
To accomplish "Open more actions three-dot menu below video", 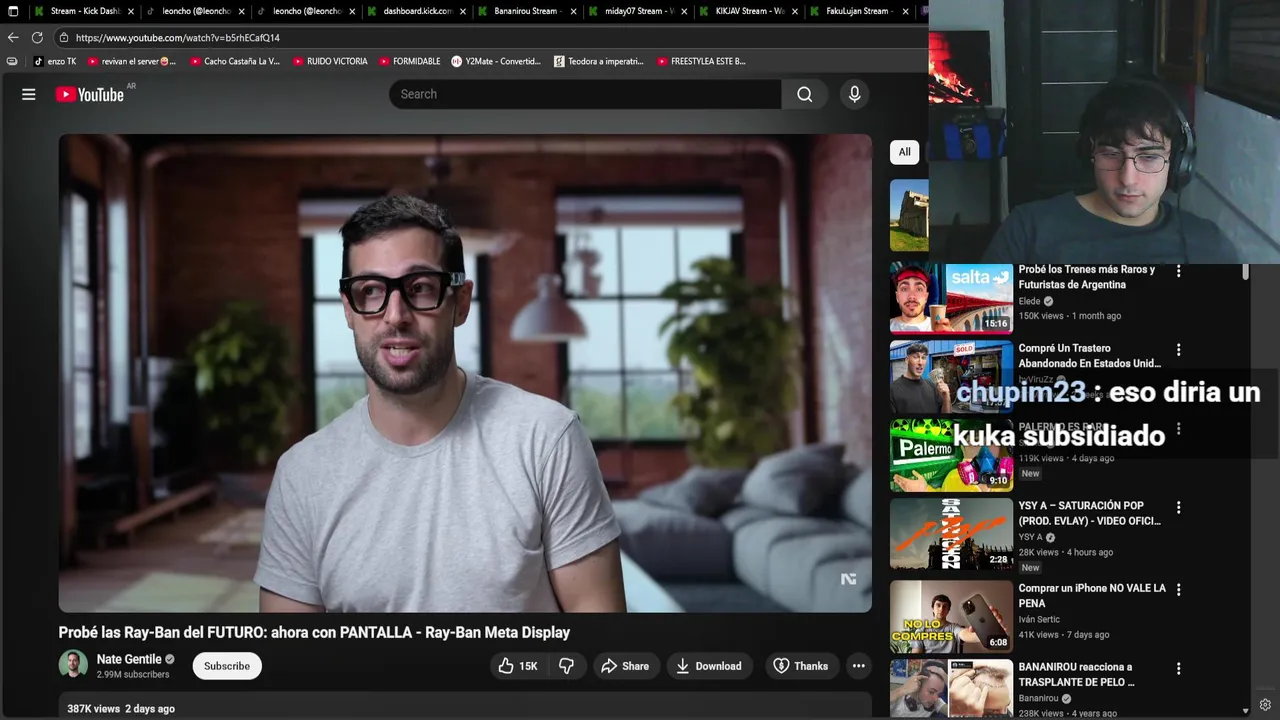I will point(858,666).
